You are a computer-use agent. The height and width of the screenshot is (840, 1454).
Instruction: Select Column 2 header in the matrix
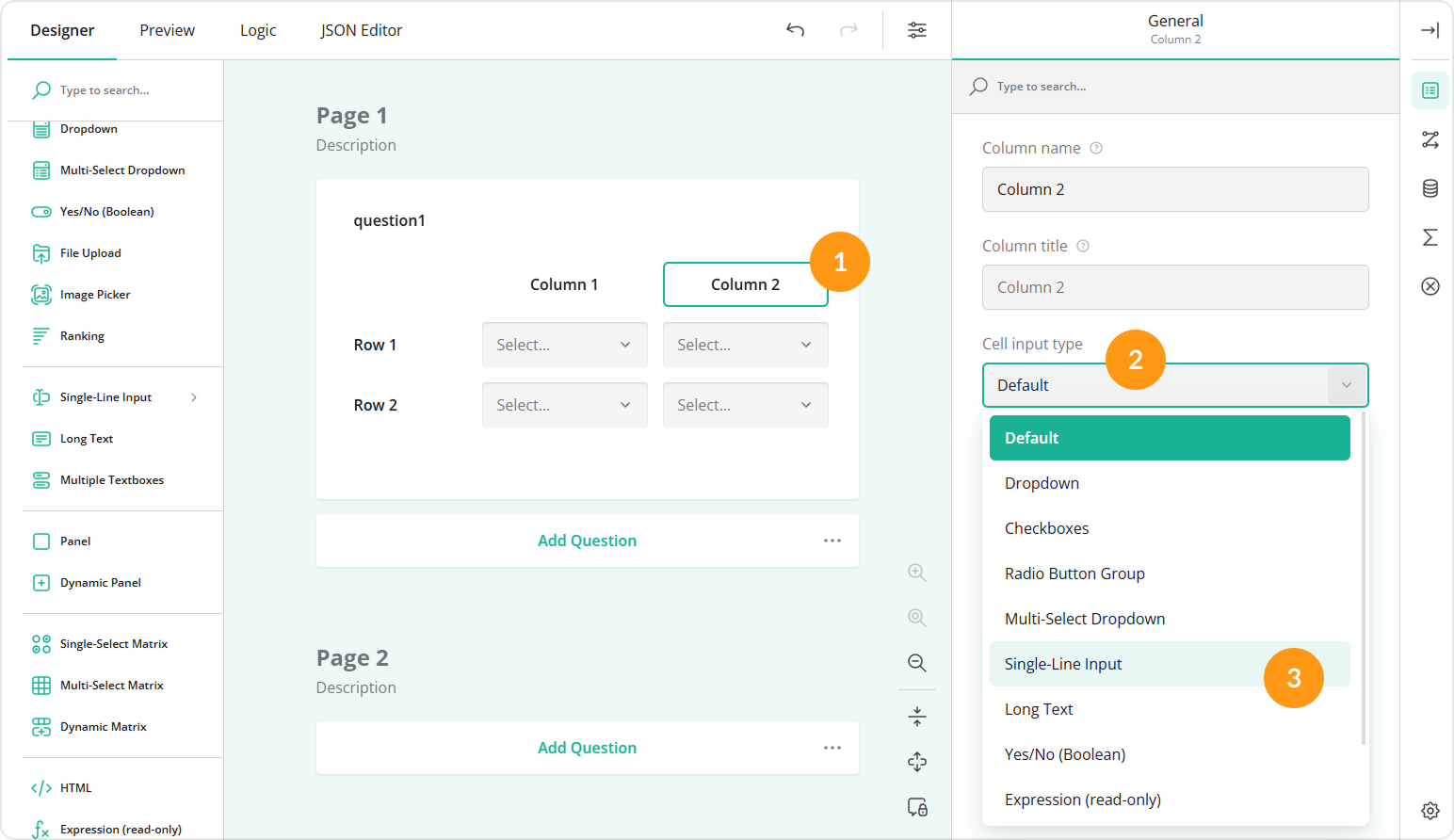[744, 283]
